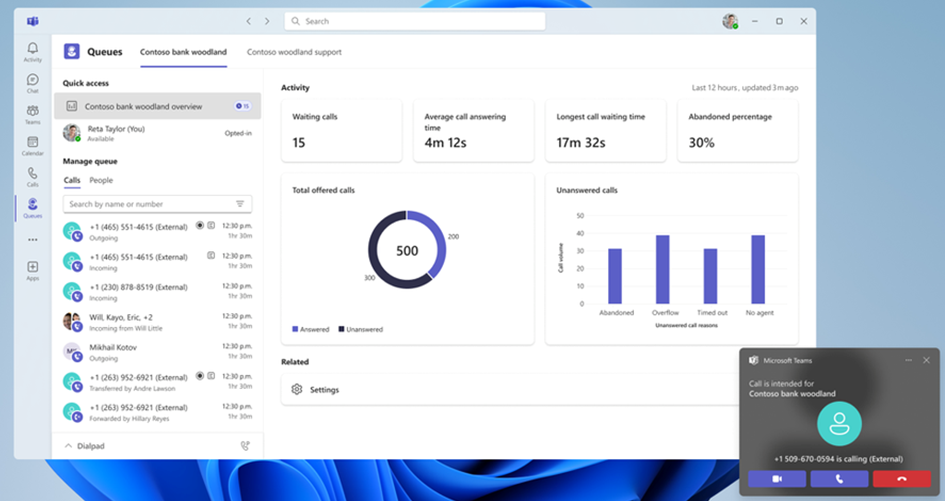Viewport: 945px width, 501px height.
Task: Open the Settings link under Related
Action: [x=324, y=389]
